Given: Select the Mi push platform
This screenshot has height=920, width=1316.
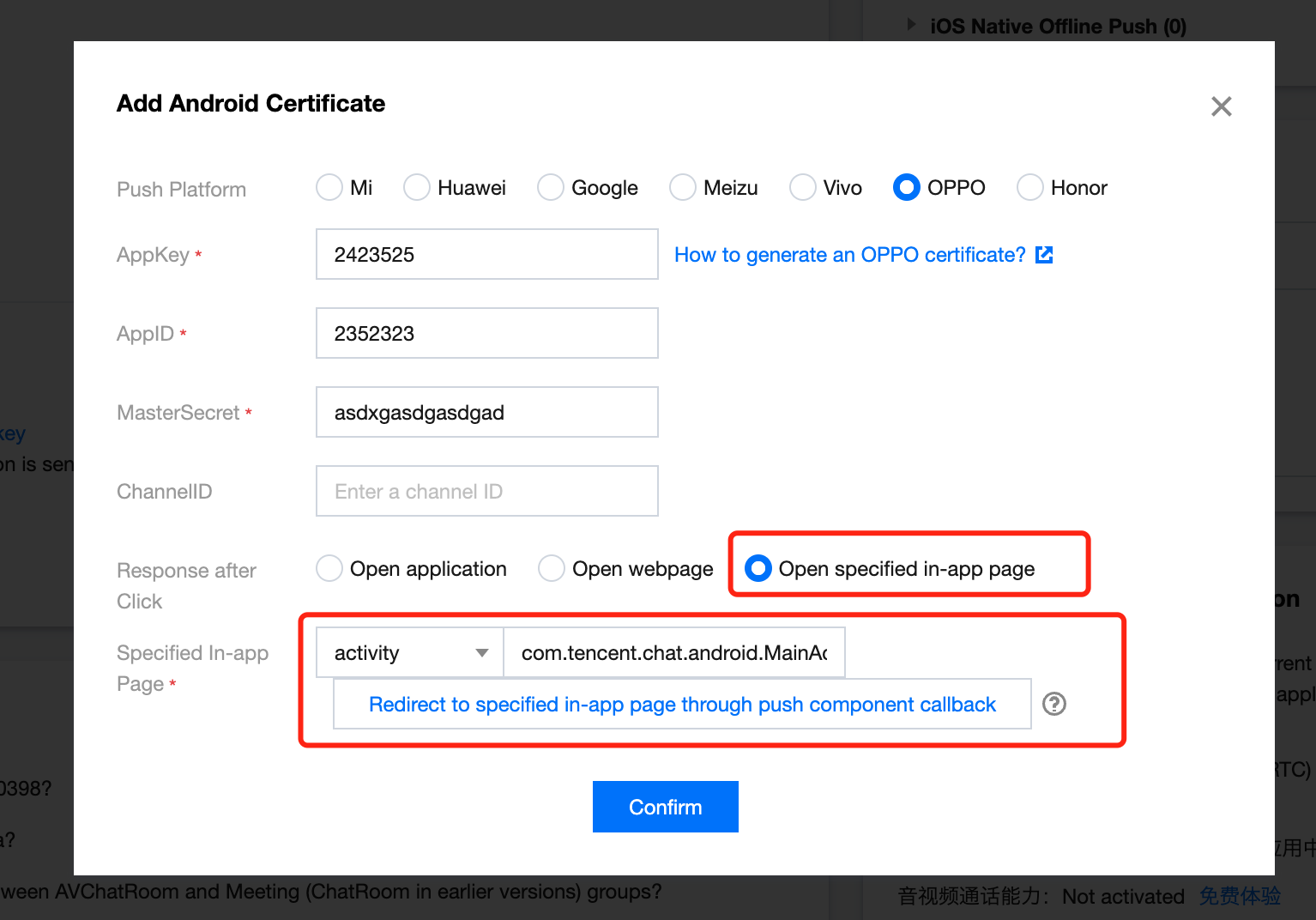Looking at the screenshot, I should coord(329,187).
